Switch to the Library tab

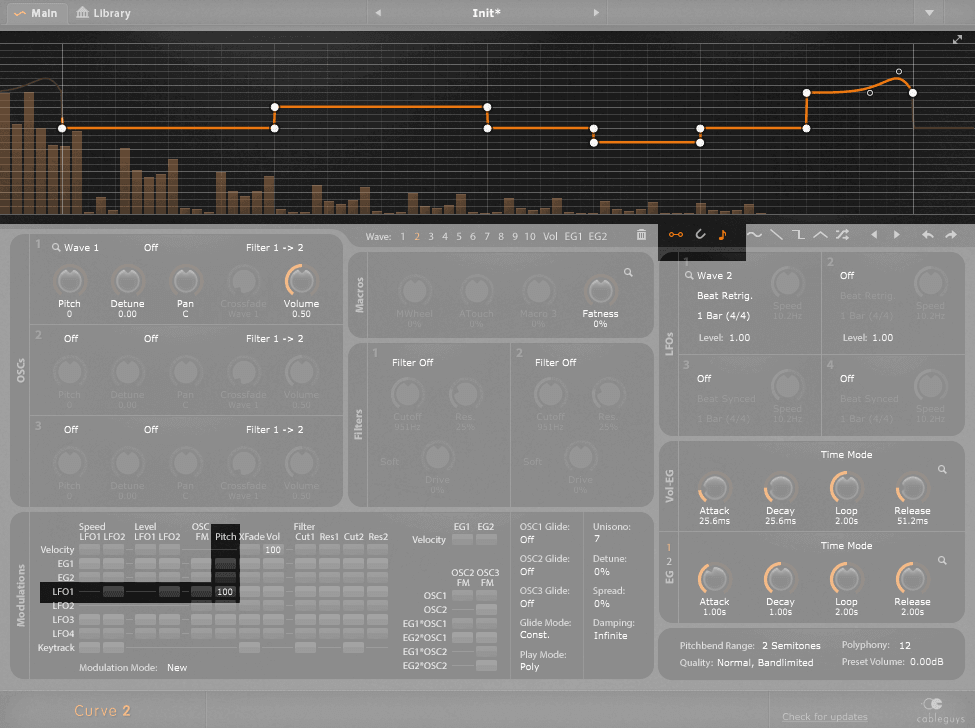[x=104, y=13]
